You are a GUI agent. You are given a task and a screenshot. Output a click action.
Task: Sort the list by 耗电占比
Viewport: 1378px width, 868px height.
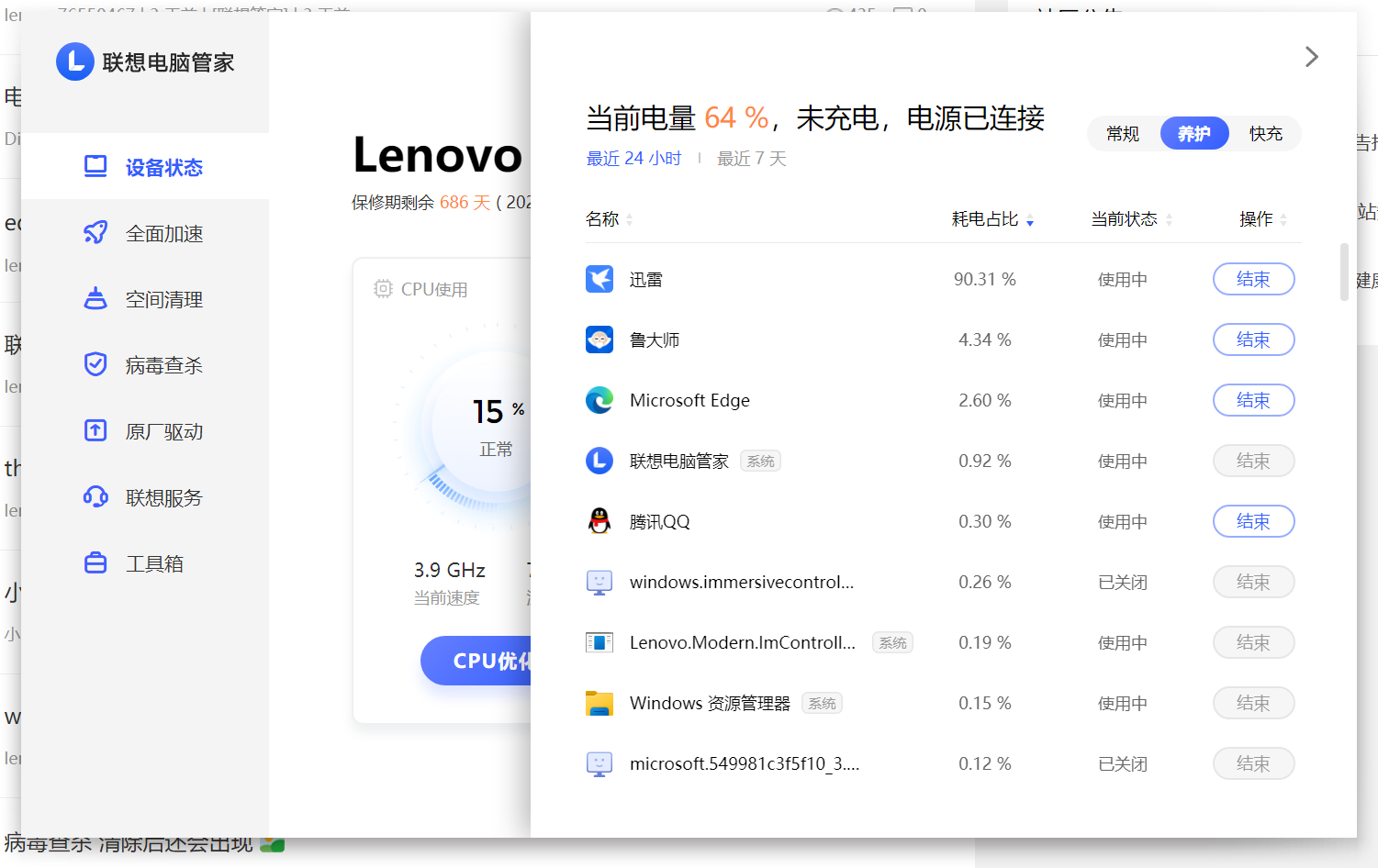tap(992, 219)
